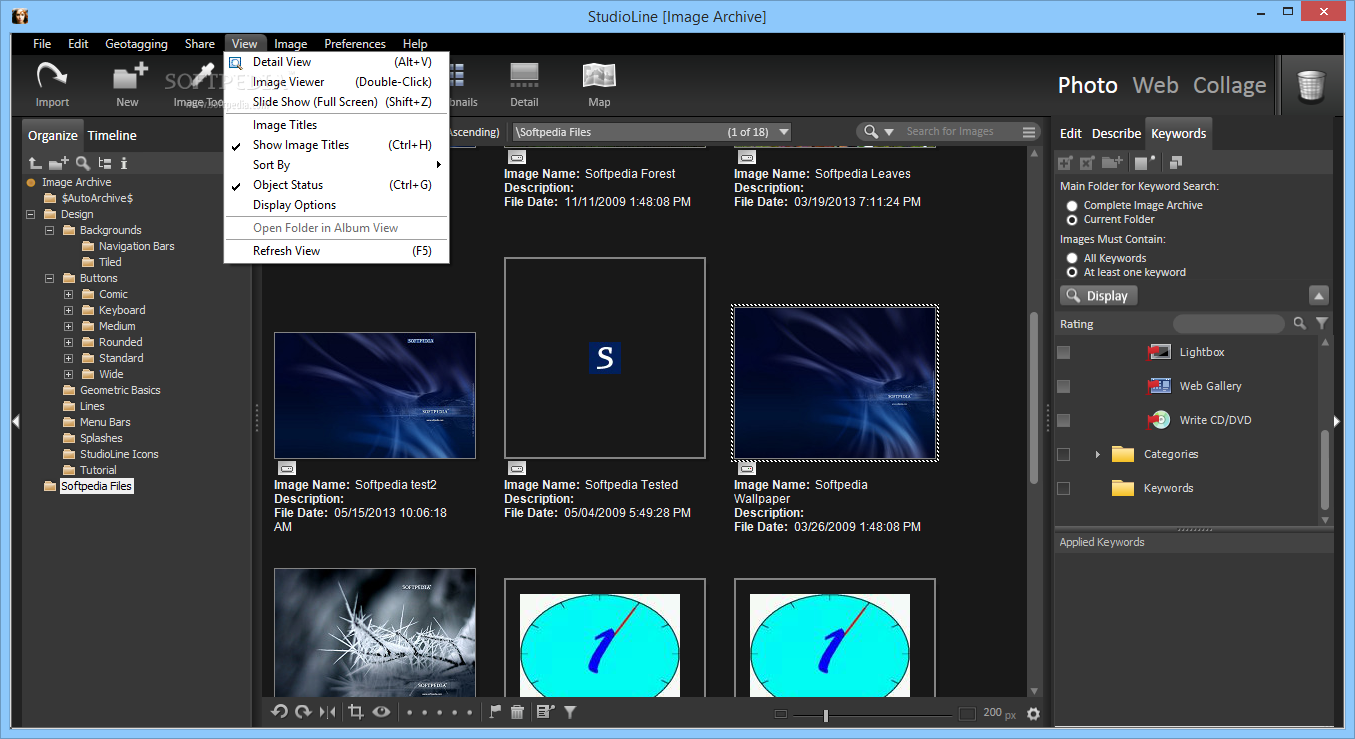The height and width of the screenshot is (739, 1355).
Task: Choose Slide Show (Full Screen) menu item
Action: 337,102
